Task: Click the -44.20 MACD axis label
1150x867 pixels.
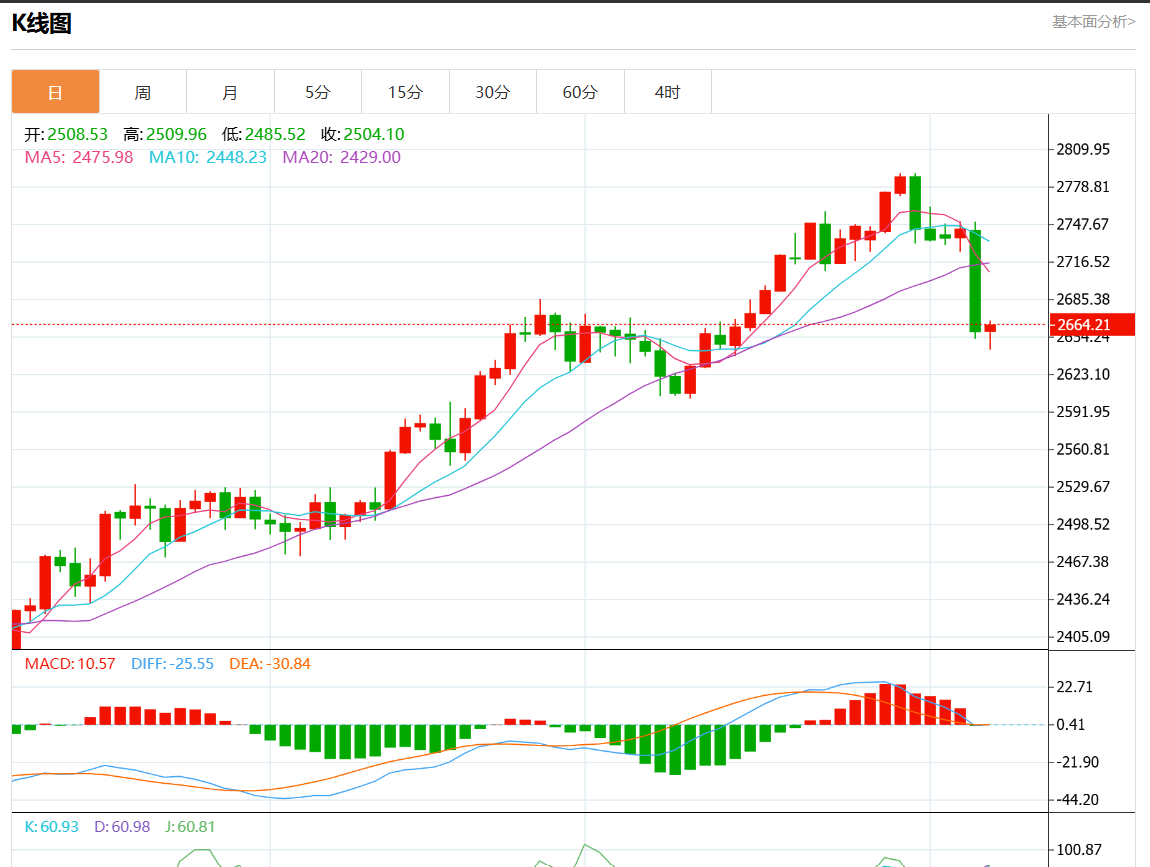Action: tap(1077, 800)
